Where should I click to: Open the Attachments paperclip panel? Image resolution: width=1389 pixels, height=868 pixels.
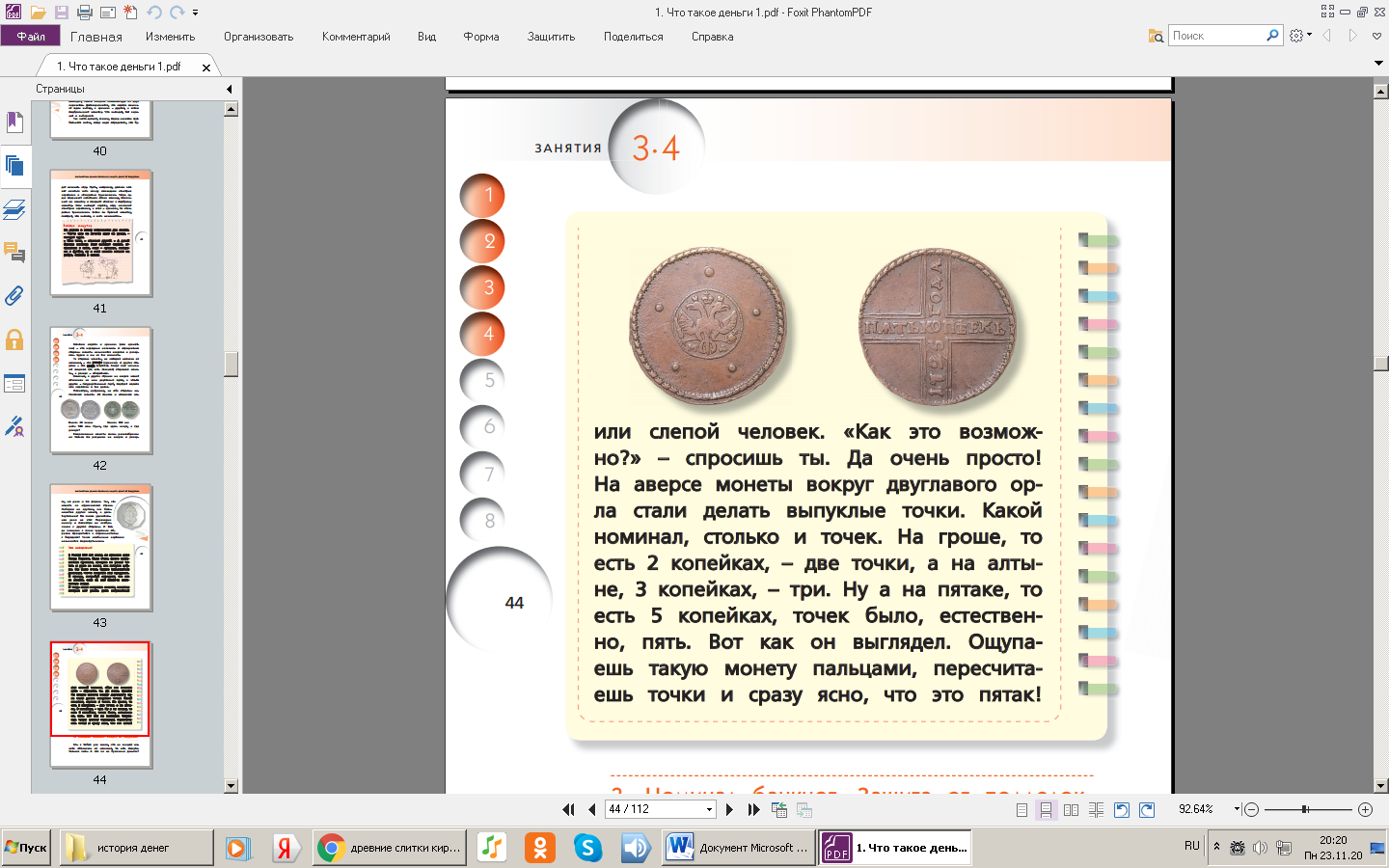pos(14,296)
